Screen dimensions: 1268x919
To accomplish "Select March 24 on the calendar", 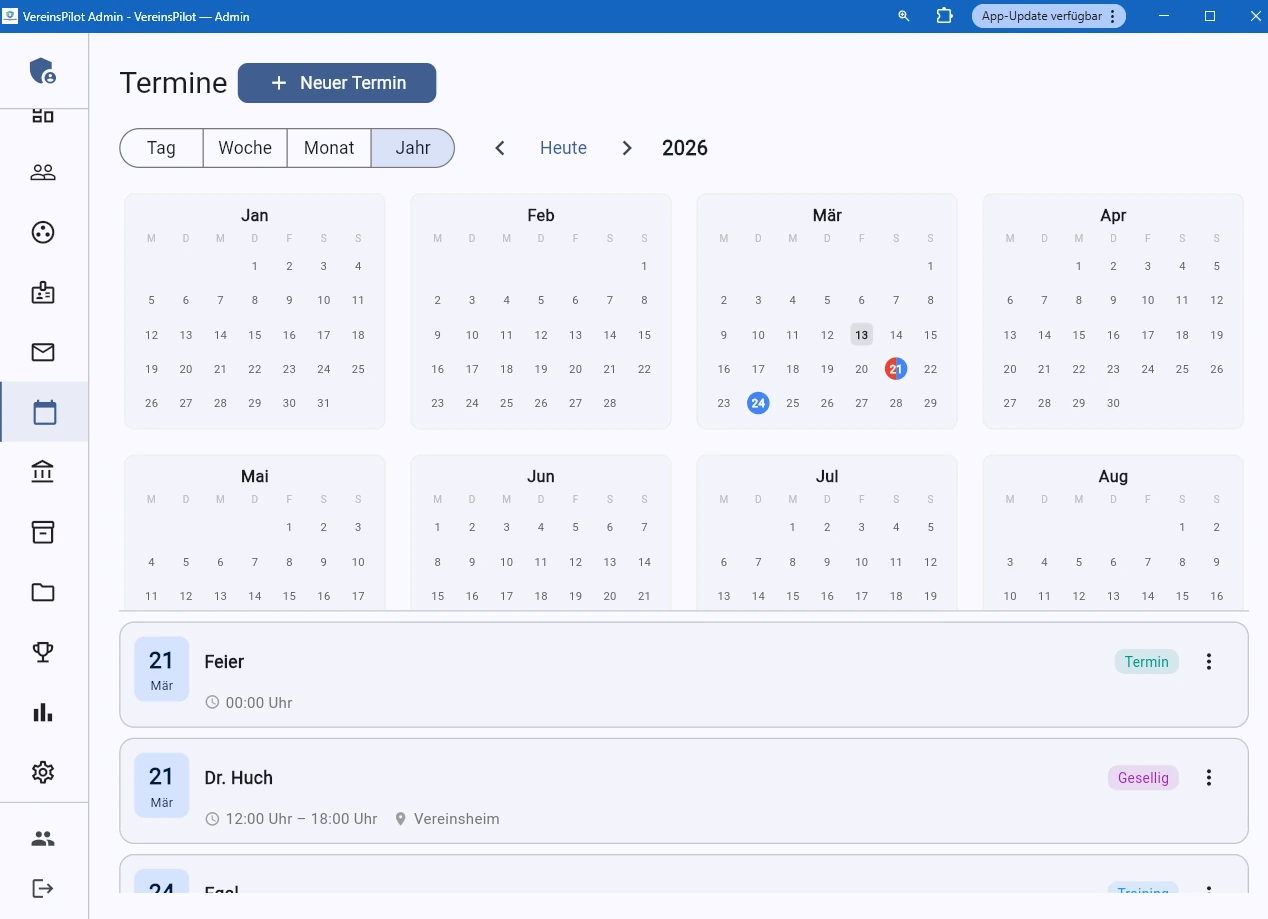I will [x=758, y=403].
